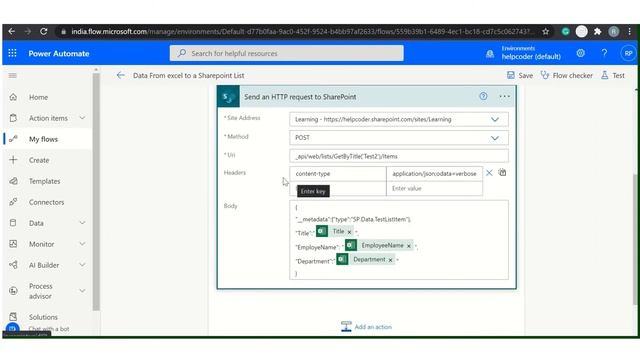Open the help question mark in header
This screenshot has width=640, height=360.
(604, 53)
